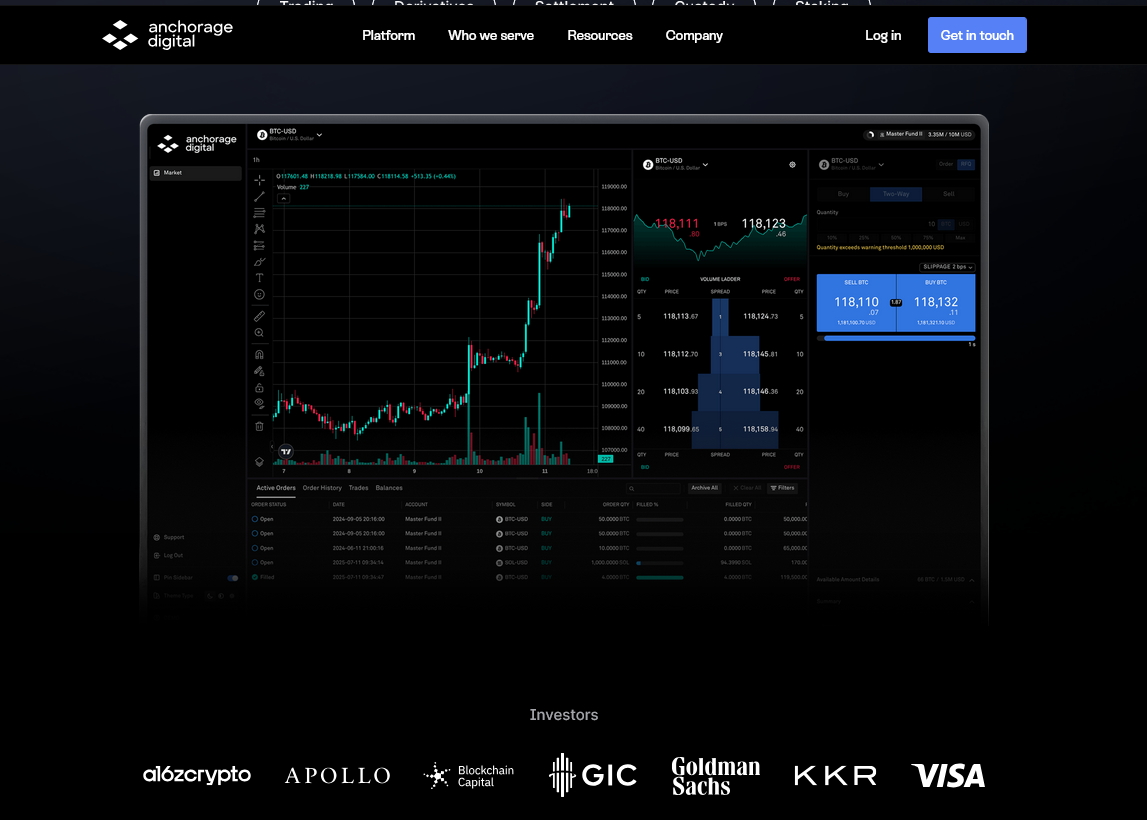The image size is (1147, 820).
Task: Click the Anchorage Digital logo inside app
Action: 198,143
